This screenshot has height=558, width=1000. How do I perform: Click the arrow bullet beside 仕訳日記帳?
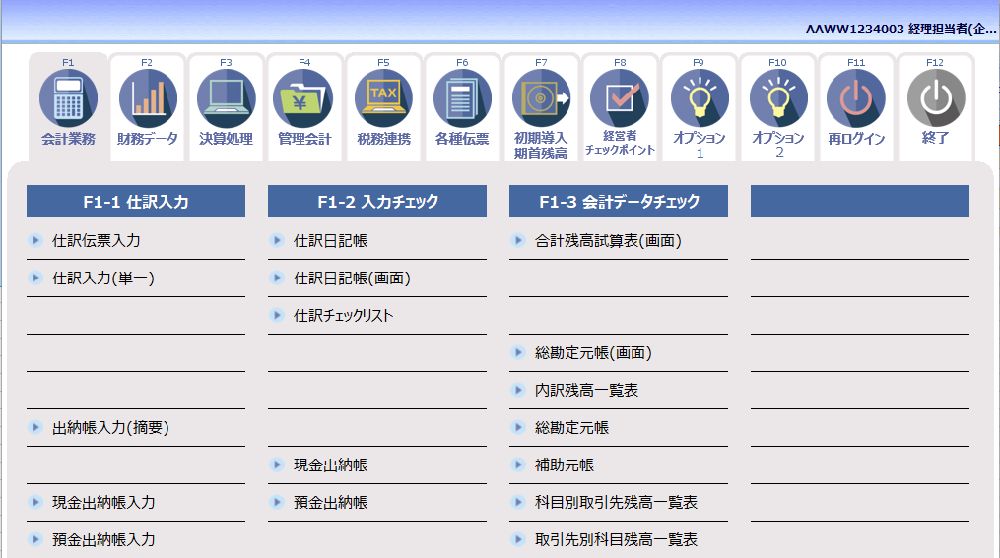click(277, 240)
